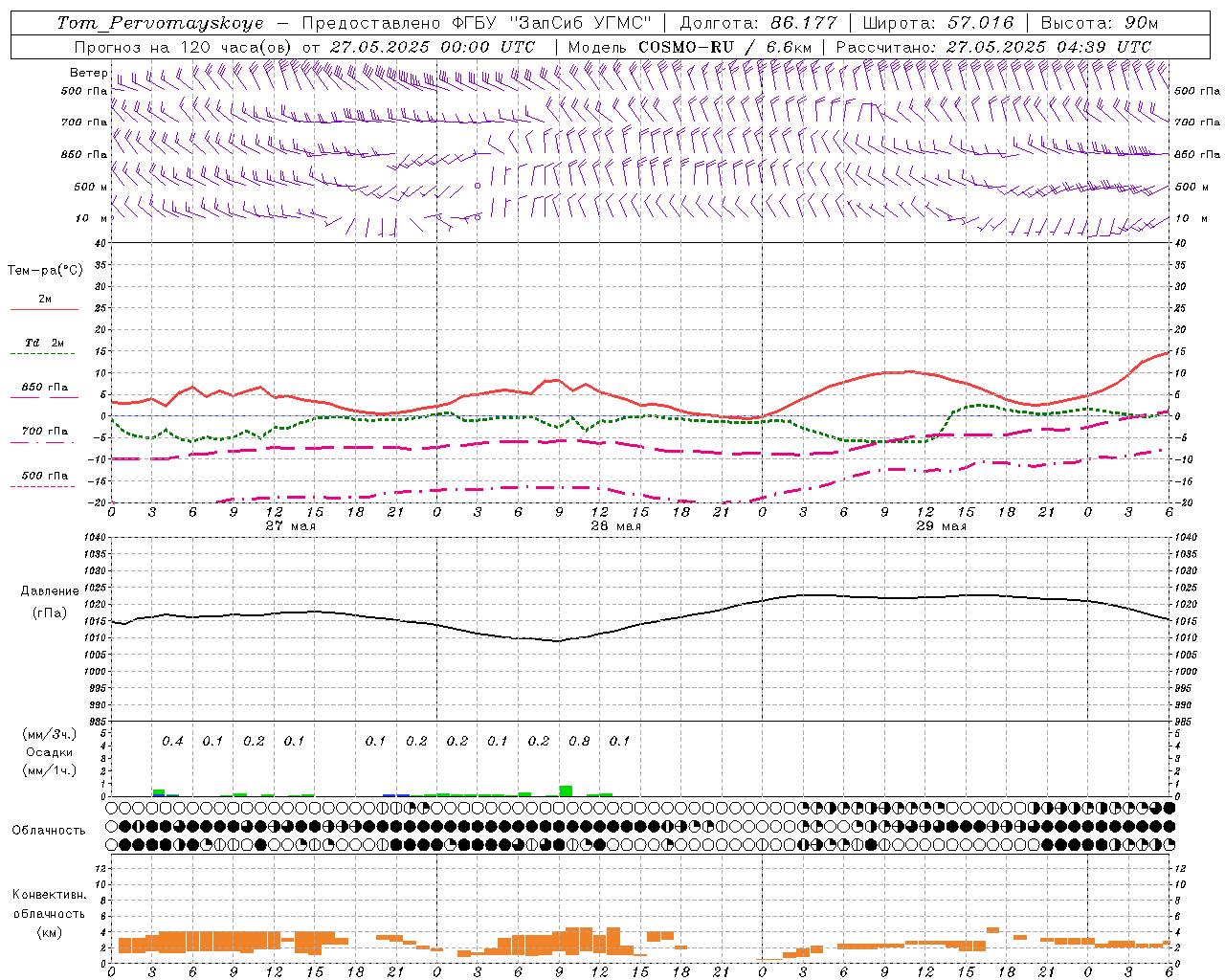Image resolution: width=1225 pixels, height=980 pixels.
Task: Click the tallest green precipitation bar
Action: click(566, 791)
